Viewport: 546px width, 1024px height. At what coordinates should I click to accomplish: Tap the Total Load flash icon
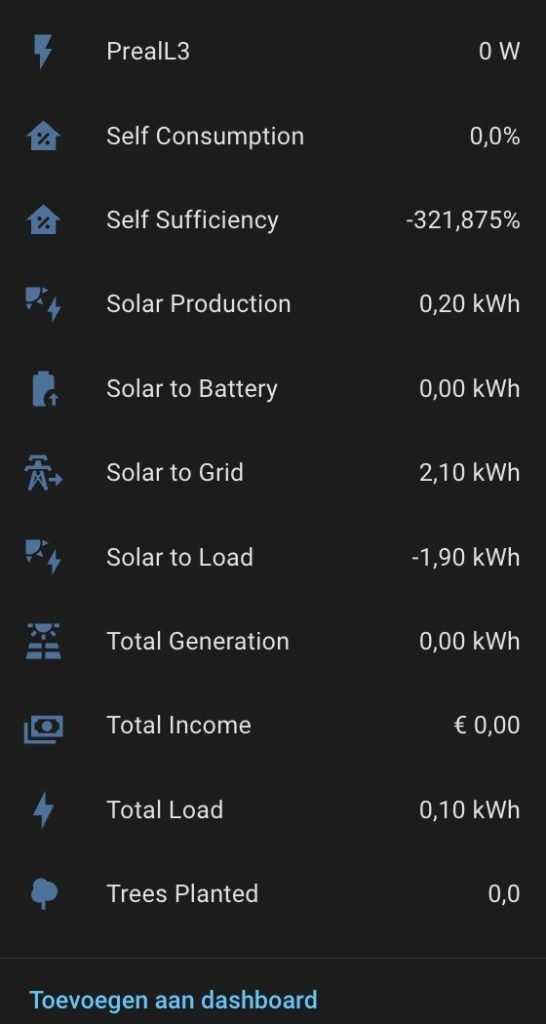click(43, 810)
